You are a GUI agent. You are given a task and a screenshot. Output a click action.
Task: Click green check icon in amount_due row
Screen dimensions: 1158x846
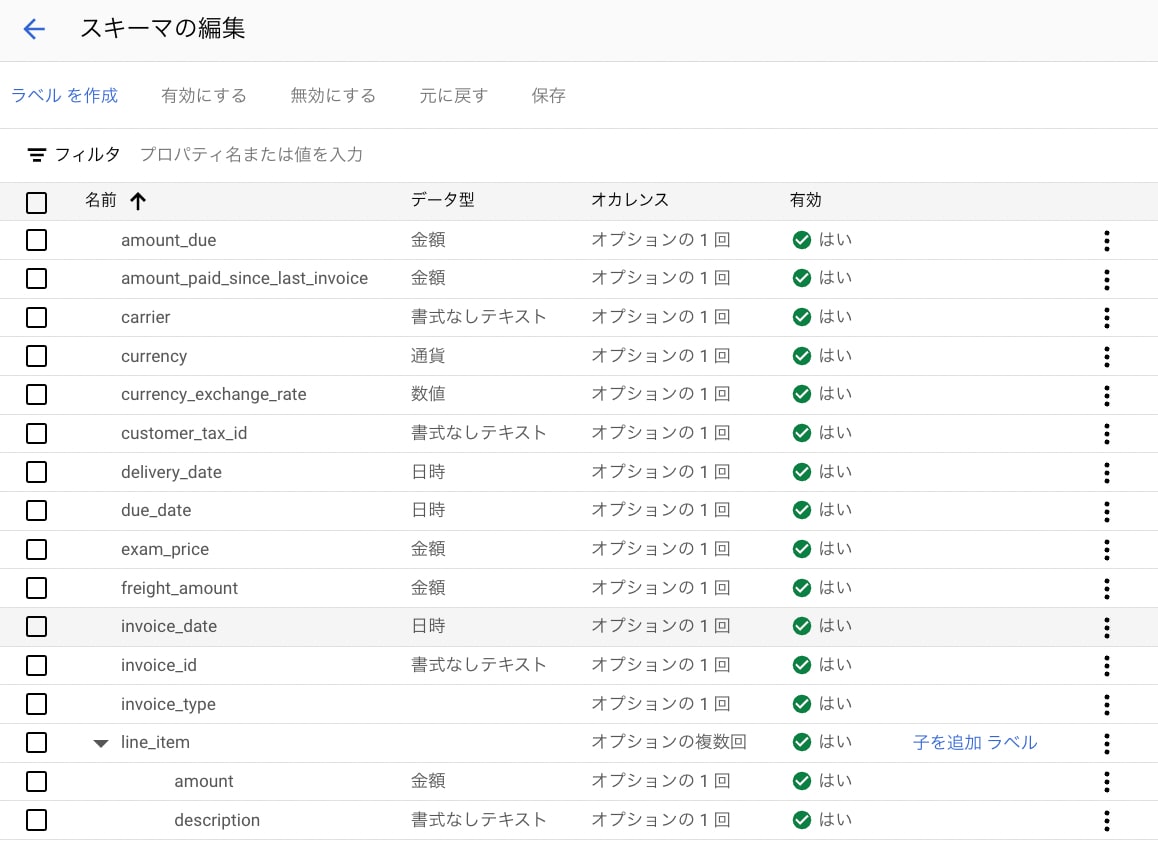[801, 240]
